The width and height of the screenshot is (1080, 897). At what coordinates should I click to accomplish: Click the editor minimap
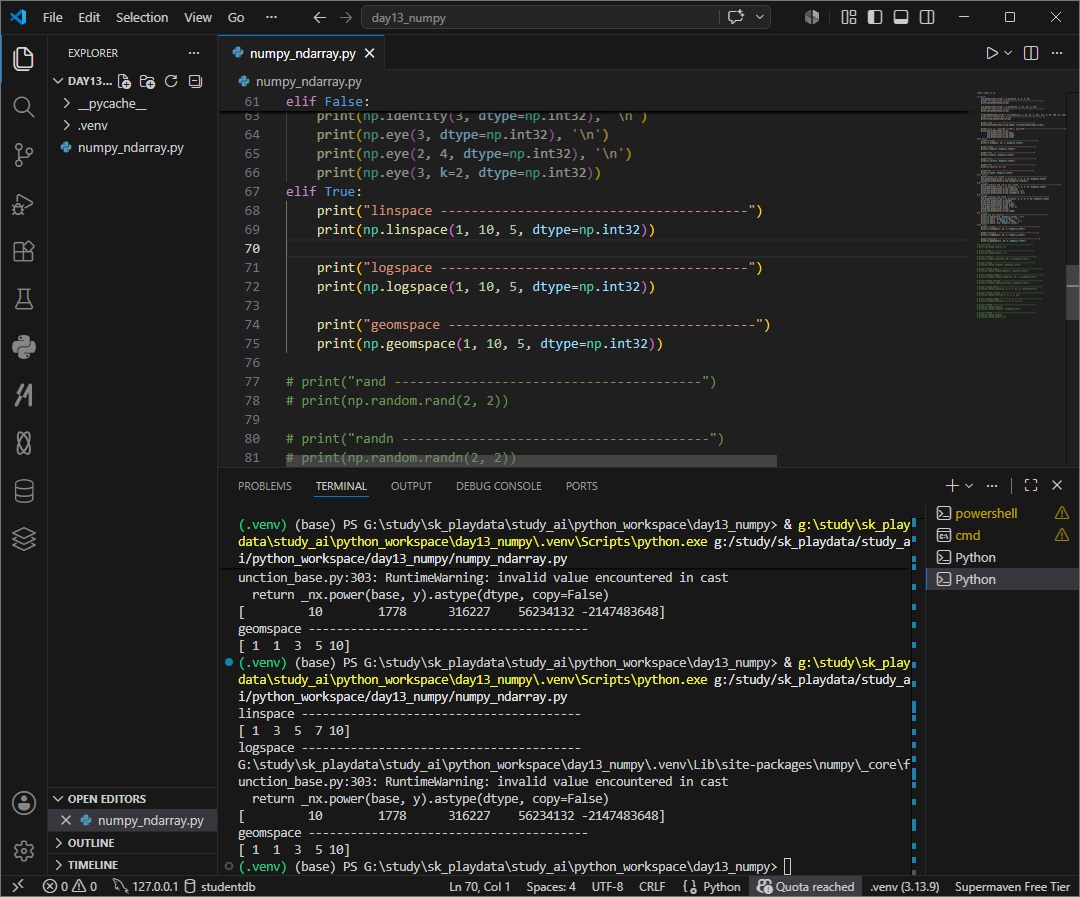click(1018, 205)
